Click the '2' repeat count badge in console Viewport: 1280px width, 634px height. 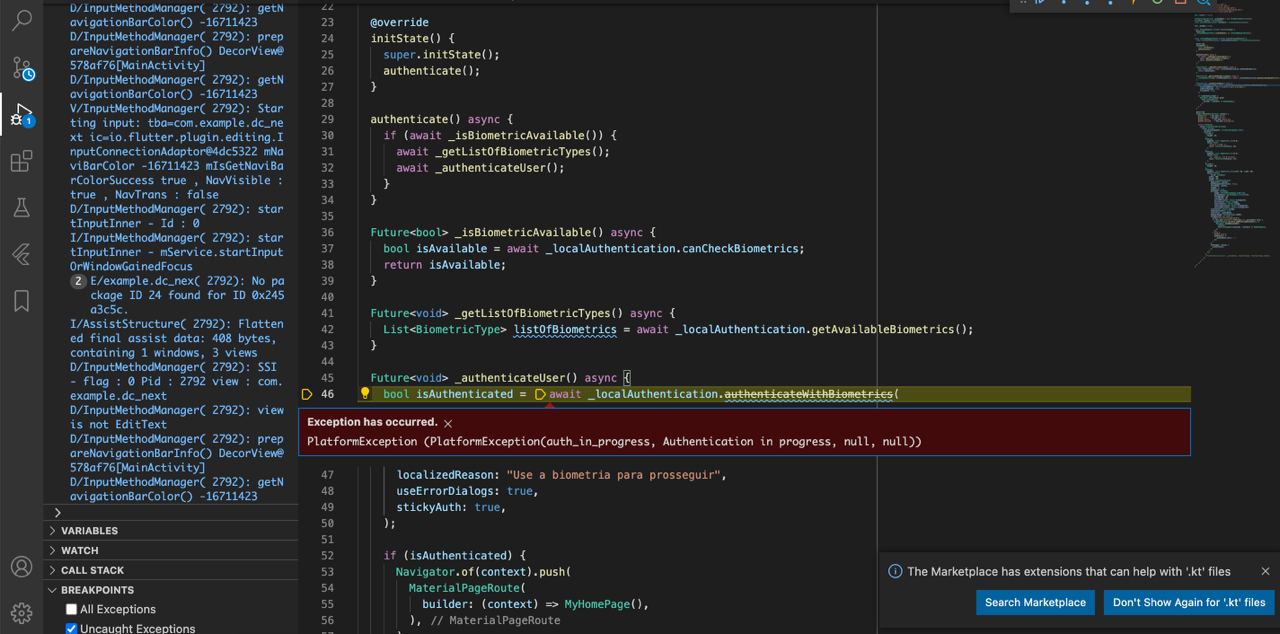tap(78, 282)
